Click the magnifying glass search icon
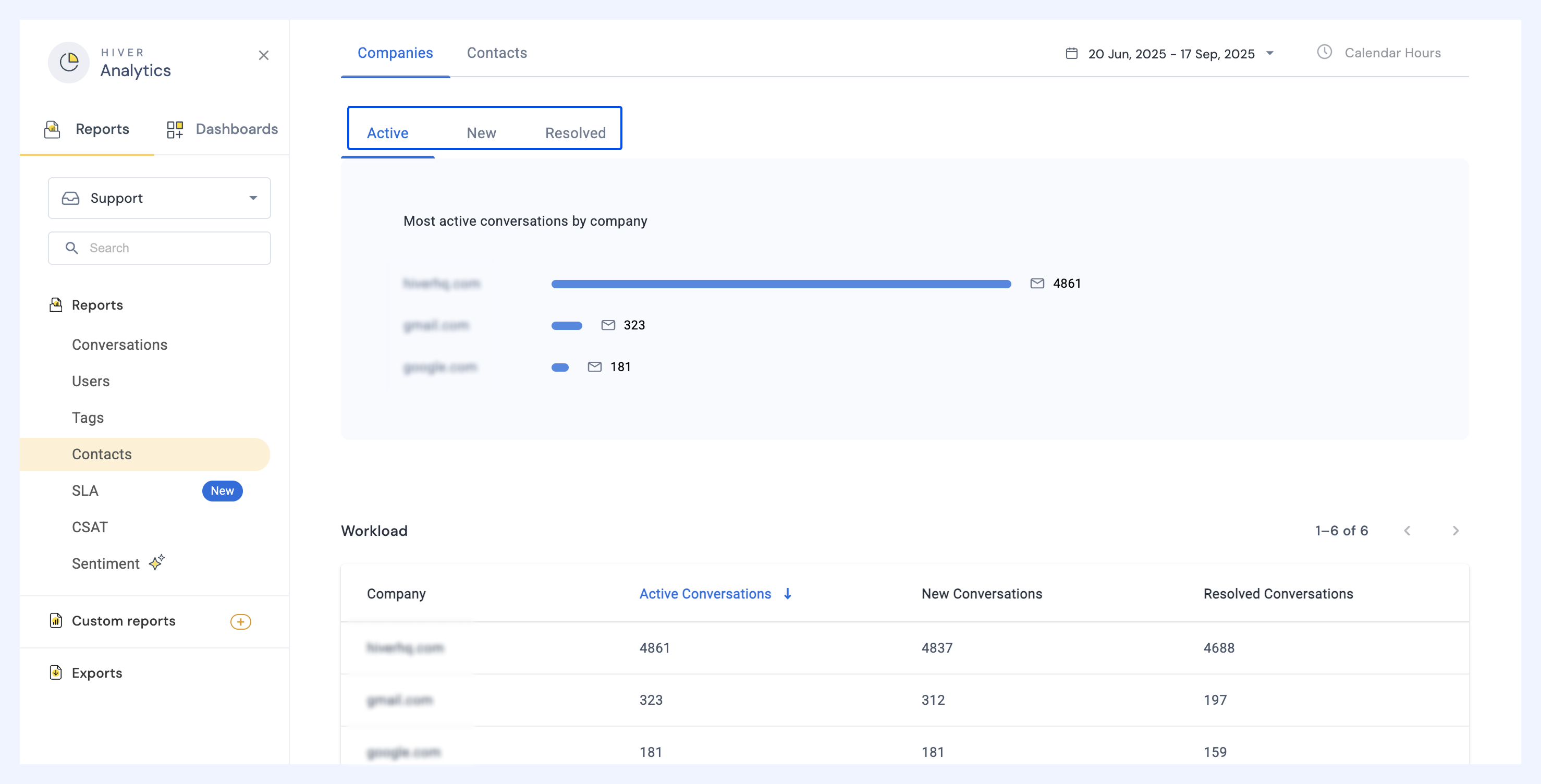 72,248
